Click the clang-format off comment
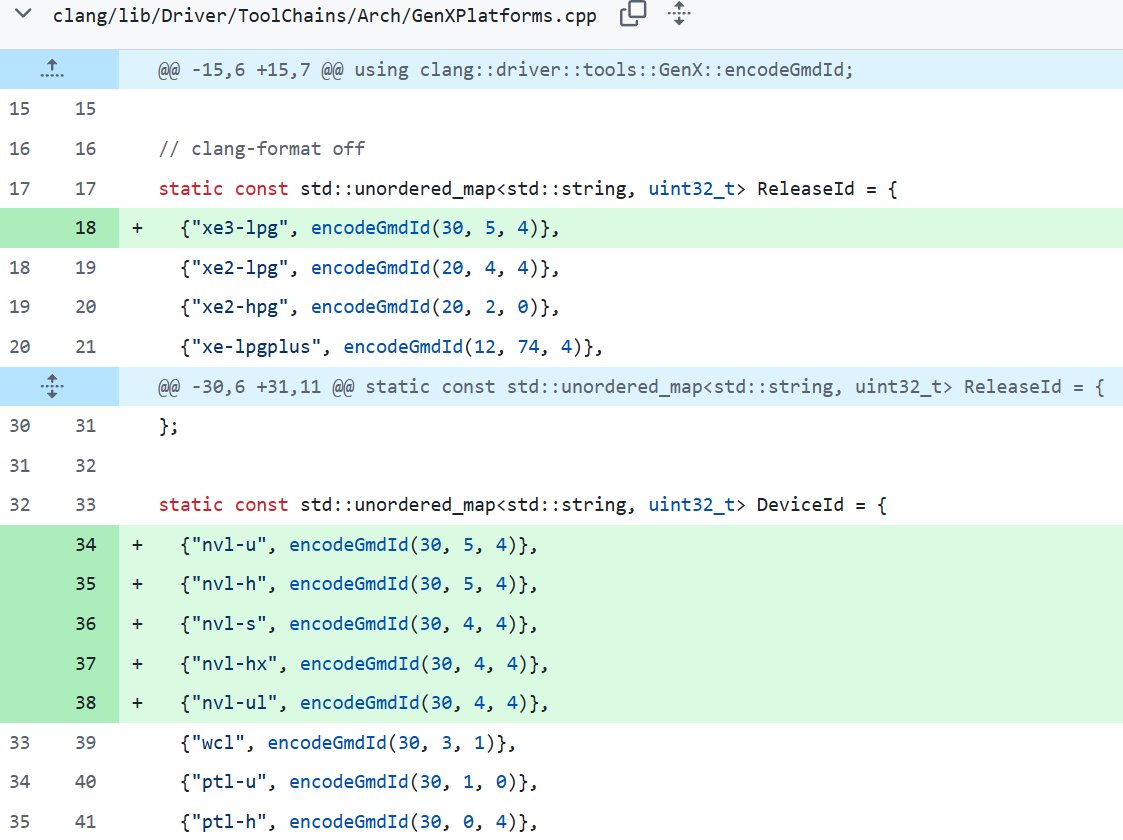Image resolution: width=1123 pixels, height=840 pixels. click(x=262, y=149)
